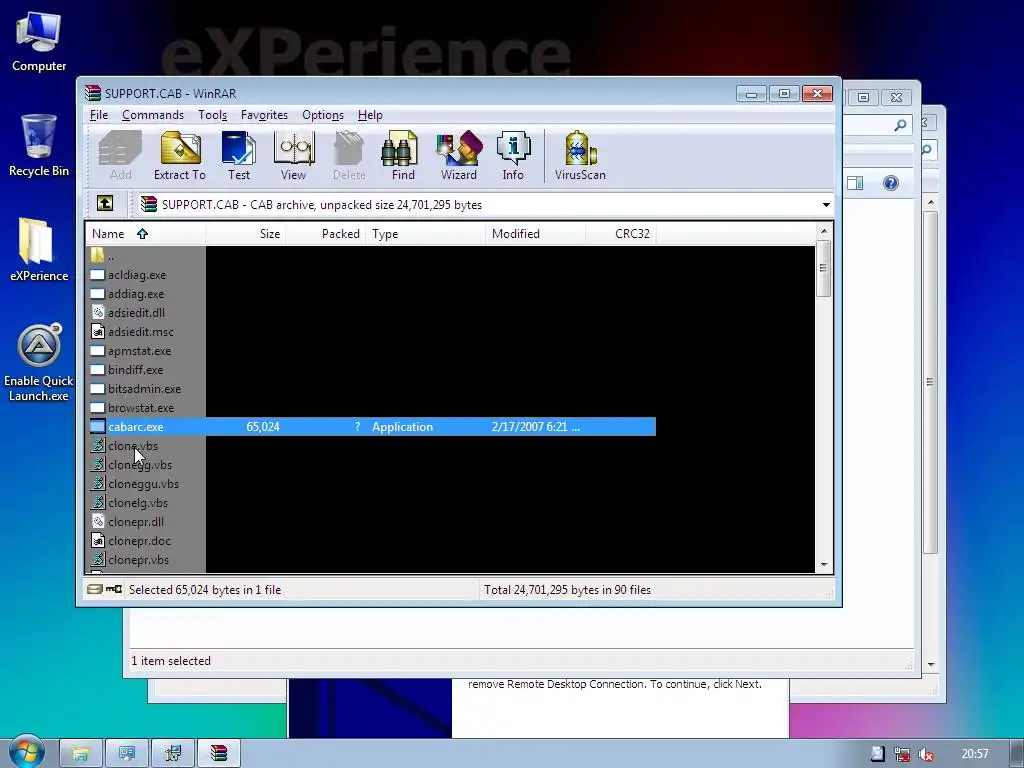Sort by the CRC32 column header
The height and width of the screenshot is (768, 1024).
[x=621, y=234]
